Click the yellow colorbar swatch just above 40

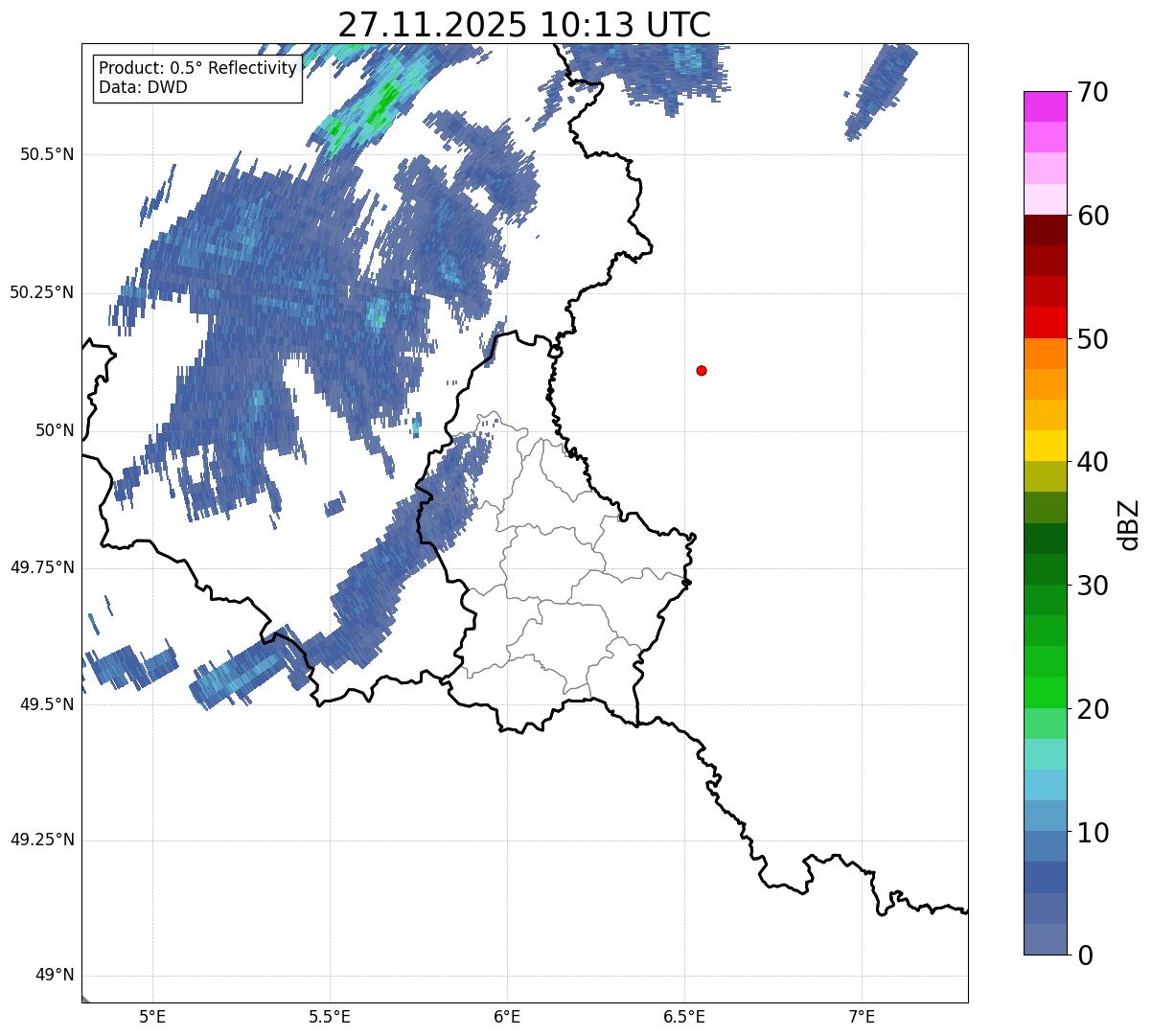tap(1045, 446)
